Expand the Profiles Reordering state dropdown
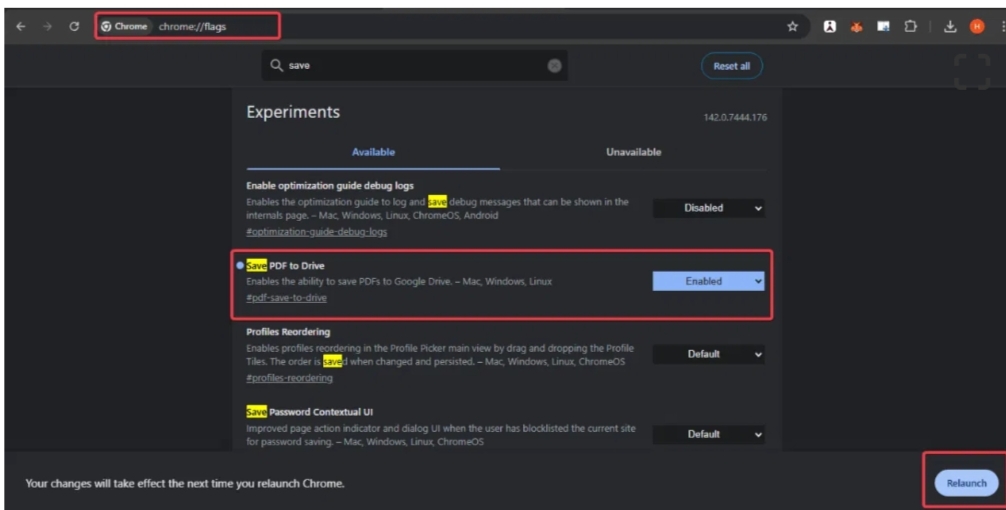Screen dimensions: 1006x510 pos(709,354)
